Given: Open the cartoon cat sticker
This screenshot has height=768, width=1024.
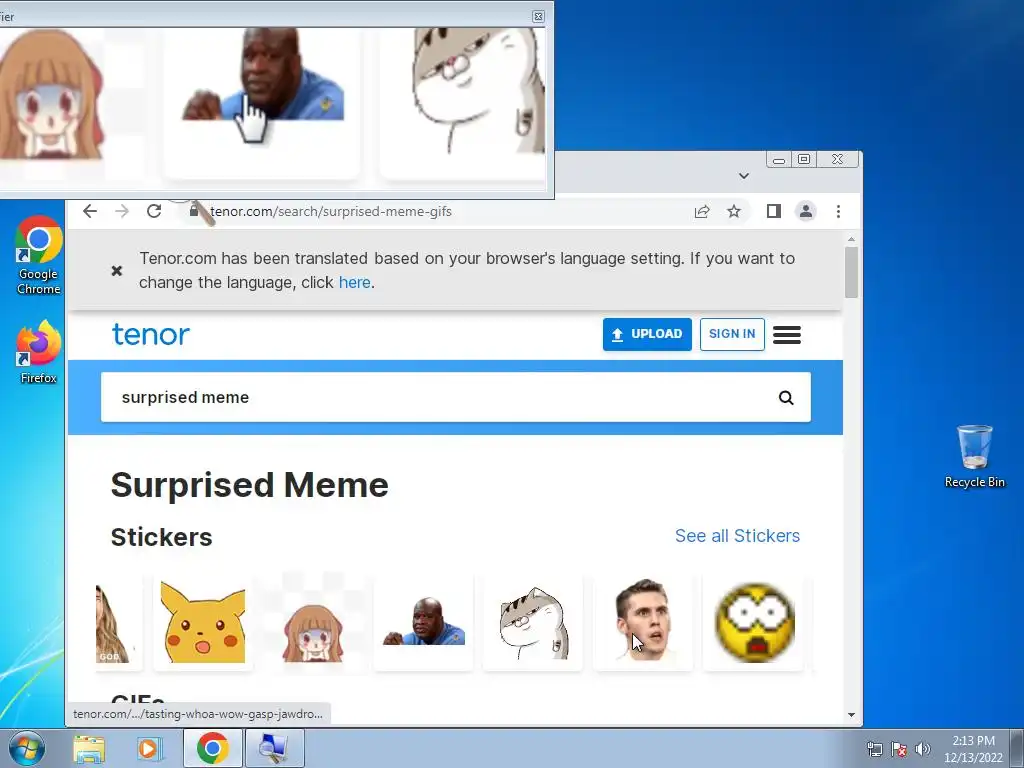Looking at the screenshot, I should 533,622.
